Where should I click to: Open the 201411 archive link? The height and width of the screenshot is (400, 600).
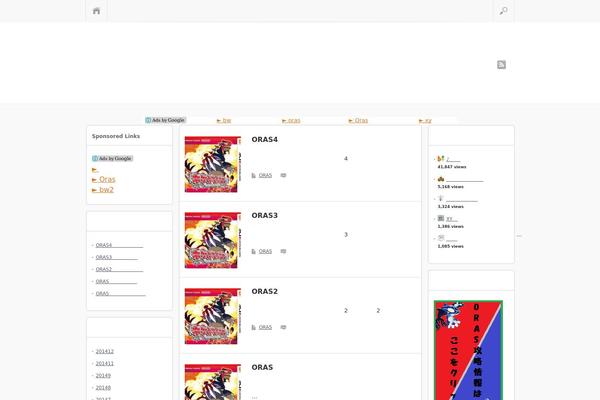104,364
